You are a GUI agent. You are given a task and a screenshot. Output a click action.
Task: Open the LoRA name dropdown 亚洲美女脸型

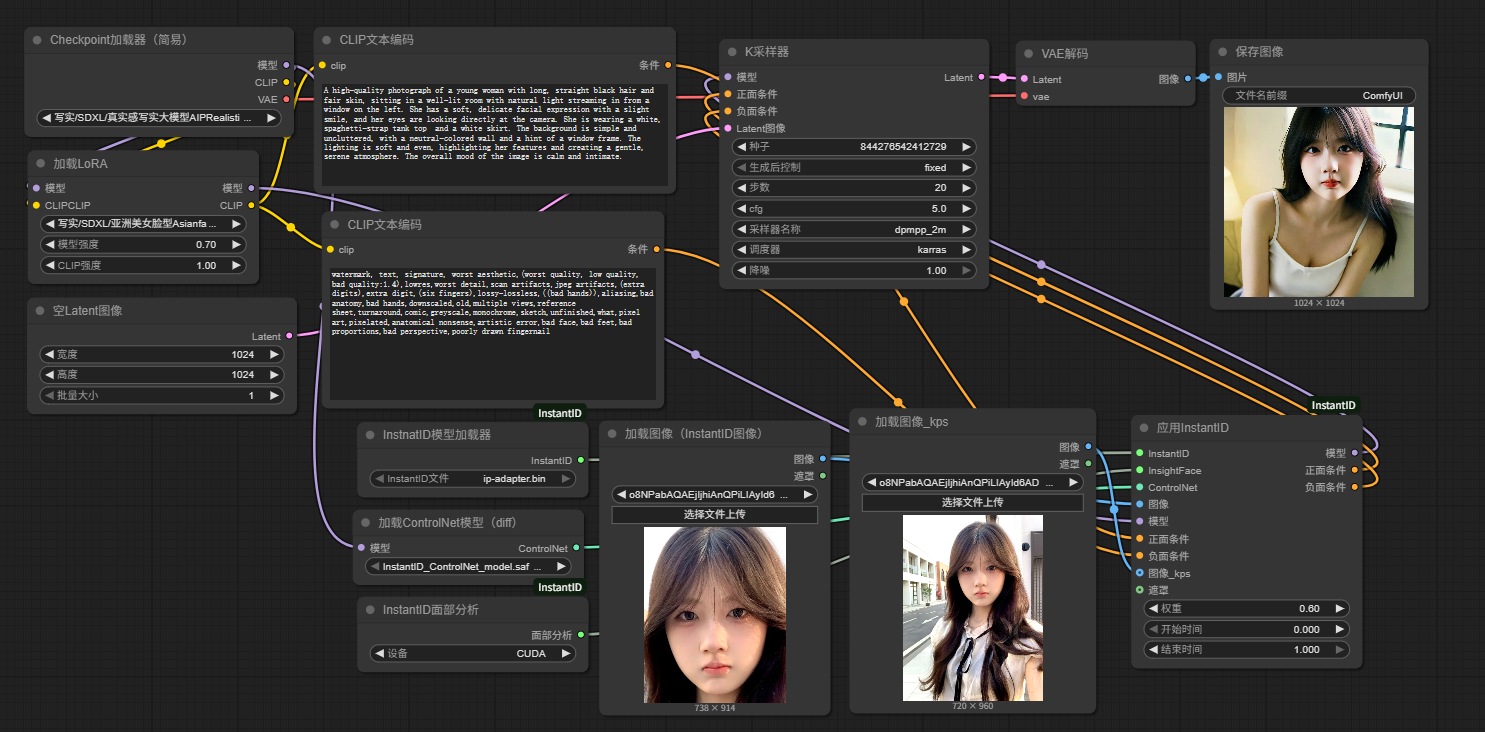(142, 224)
